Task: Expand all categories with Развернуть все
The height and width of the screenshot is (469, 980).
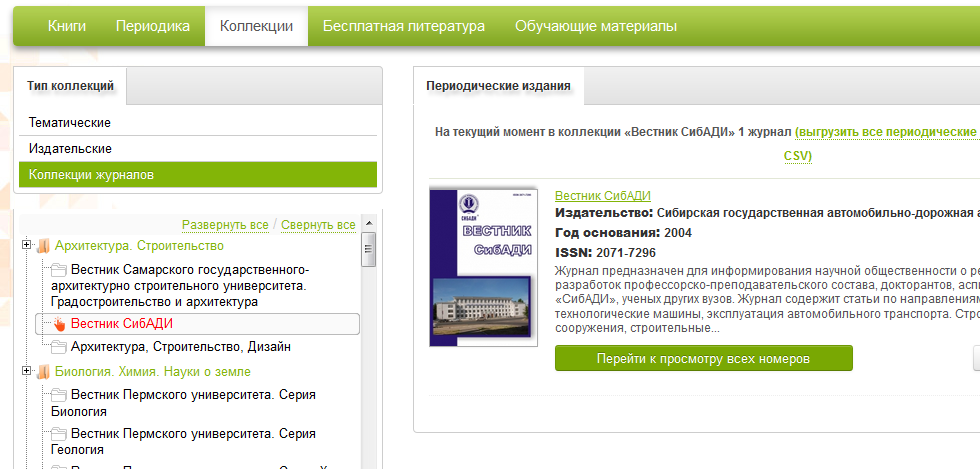Action: pos(225,225)
